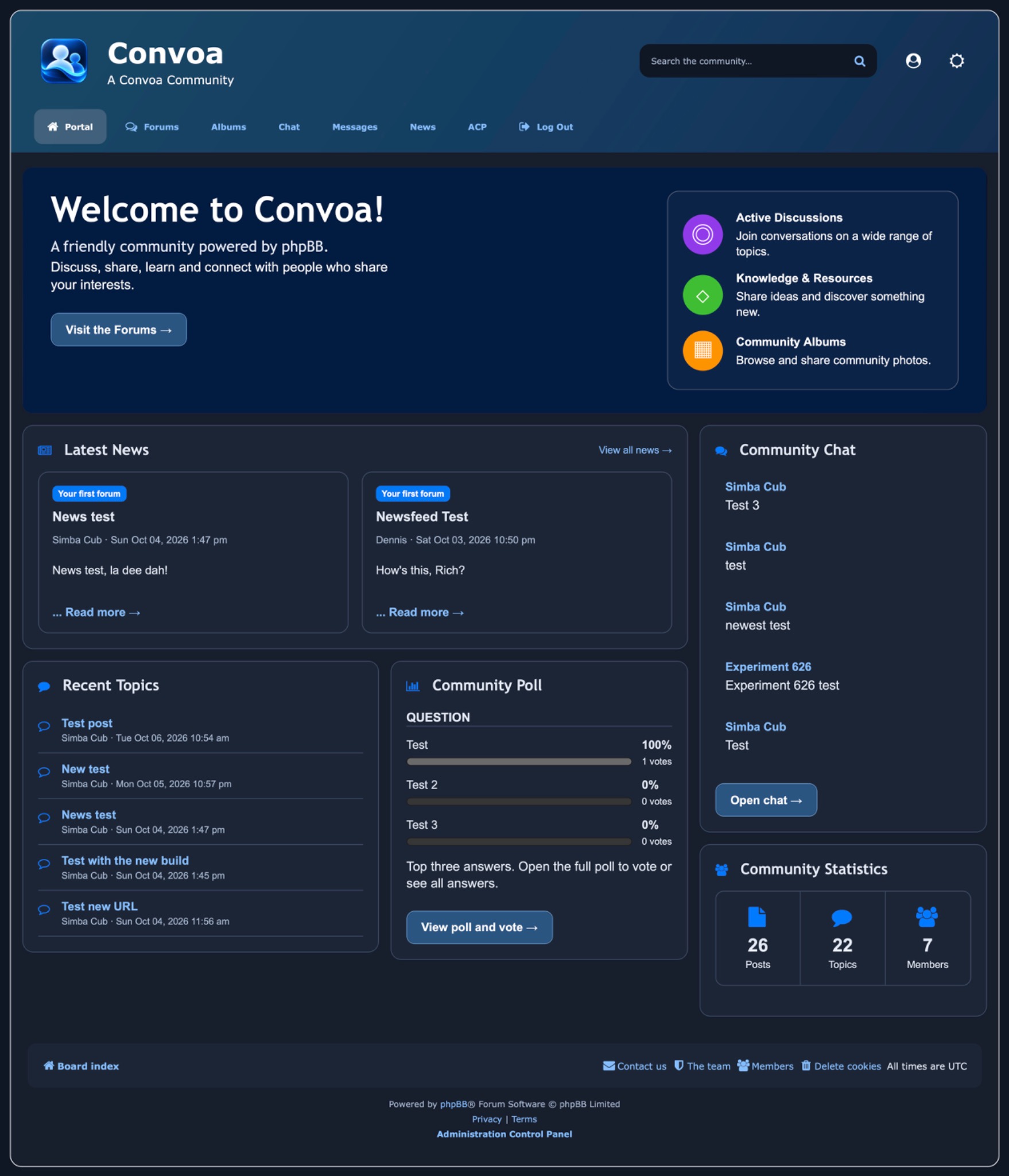Click Your first forum tag on Newsfeed Test card
The width and height of the screenshot is (1009, 1176).
[413, 494]
